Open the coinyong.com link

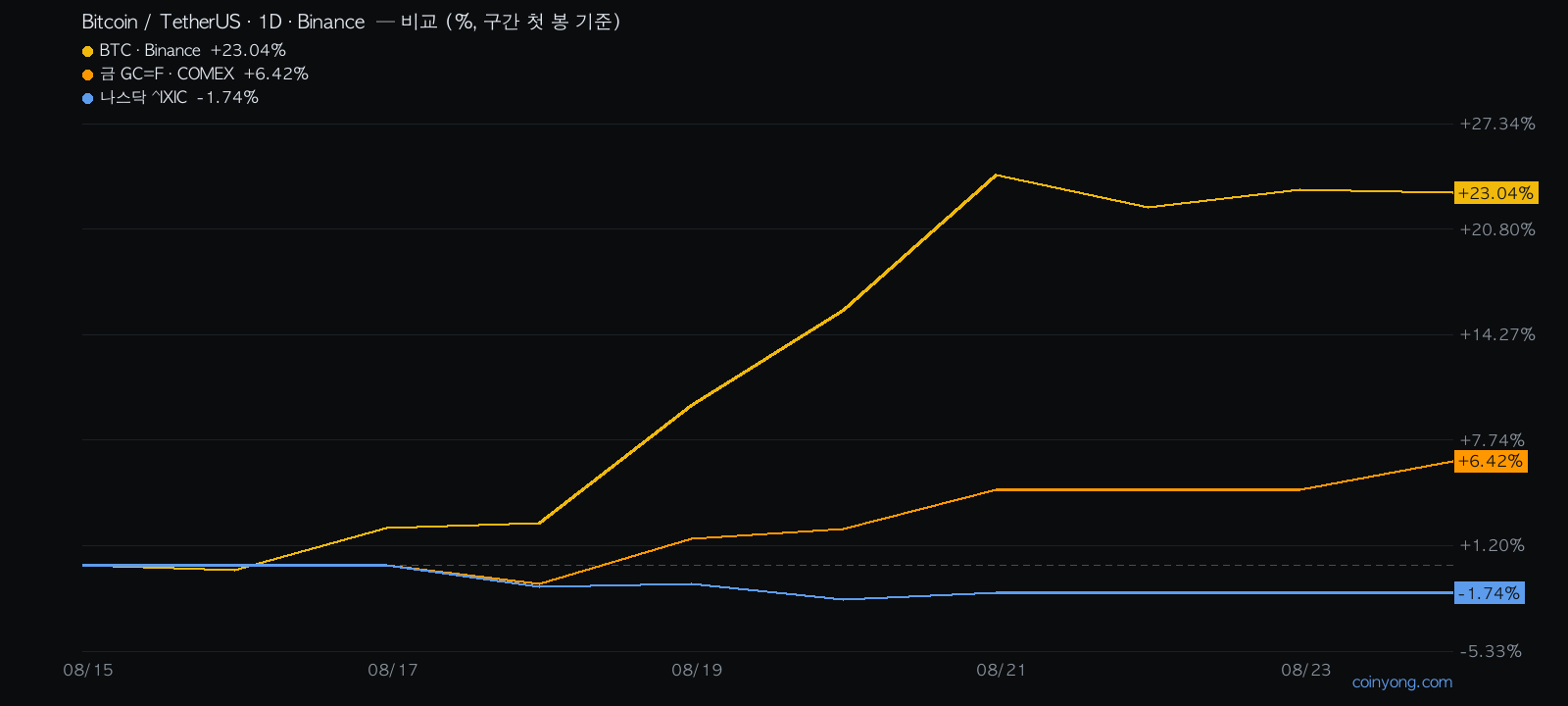click(1402, 682)
